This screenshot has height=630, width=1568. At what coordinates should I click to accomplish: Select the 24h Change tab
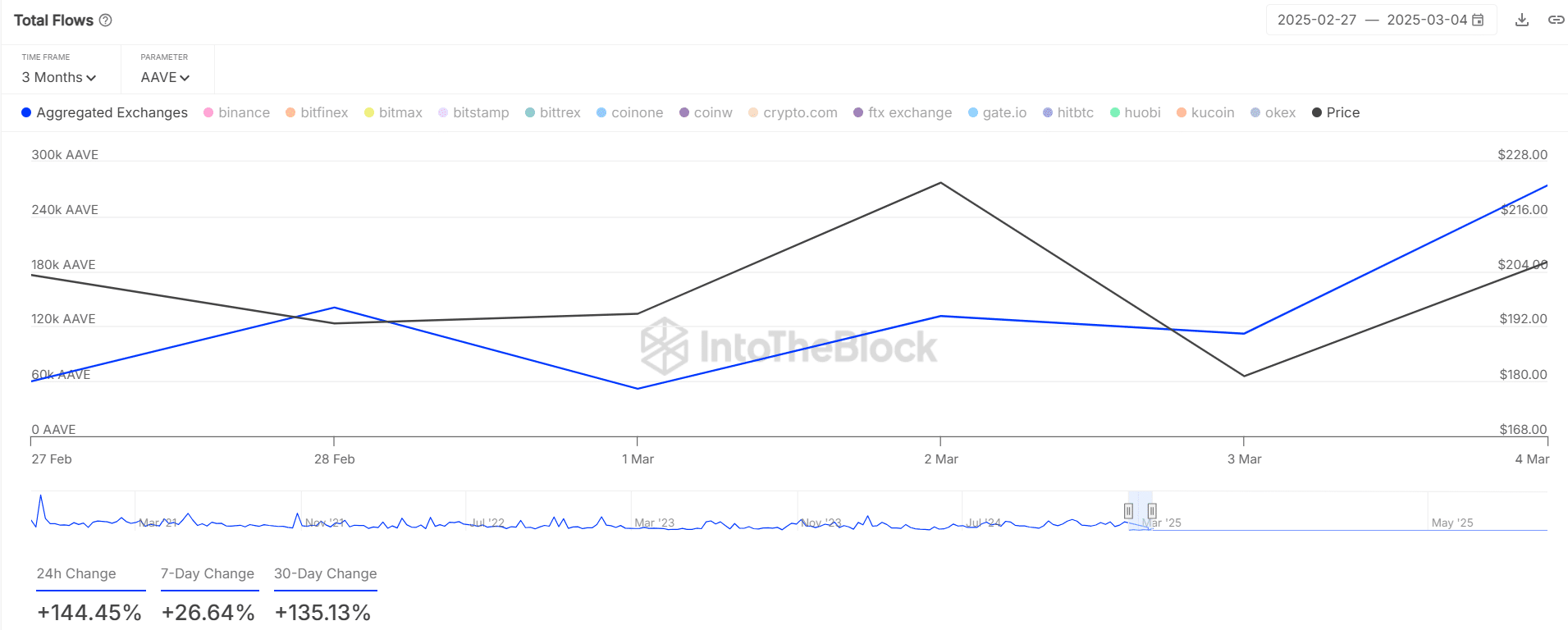pos(76,573)
